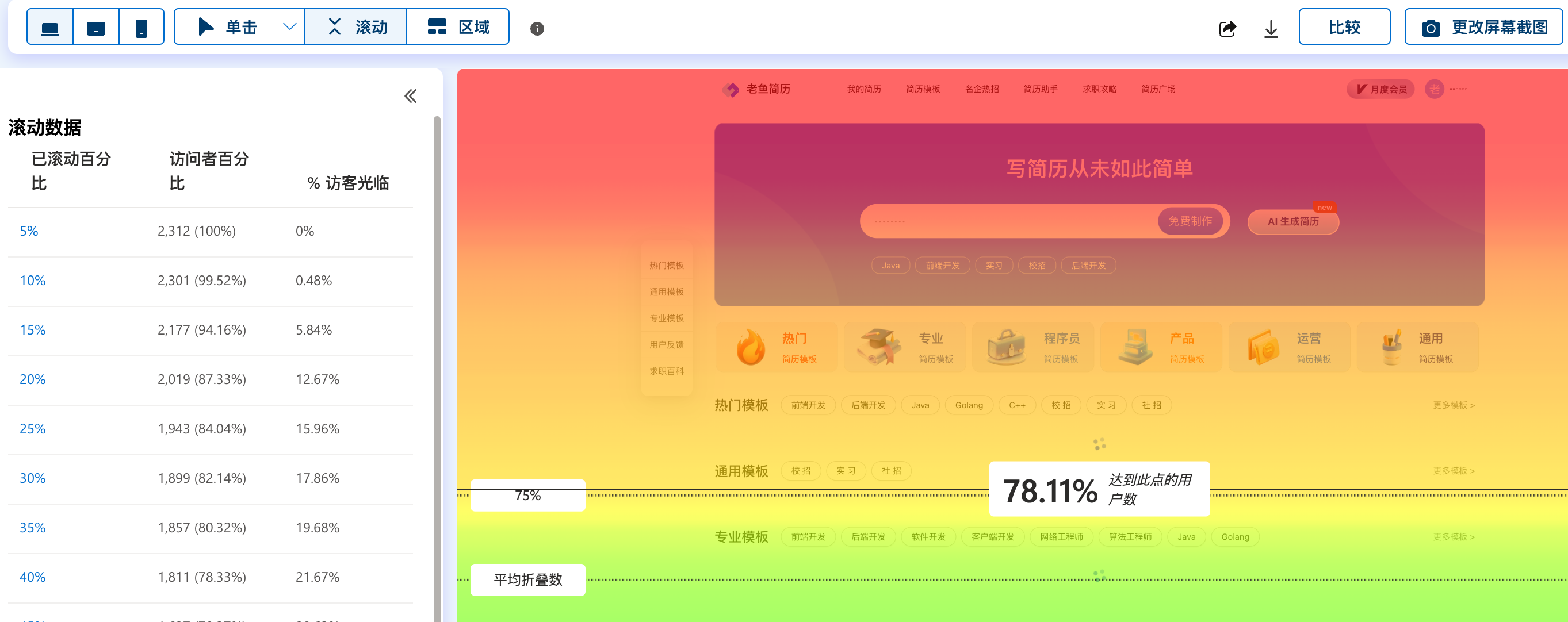Select the 40% scroll depth row
Screen dimensions: 1568x622
point(32,577)
